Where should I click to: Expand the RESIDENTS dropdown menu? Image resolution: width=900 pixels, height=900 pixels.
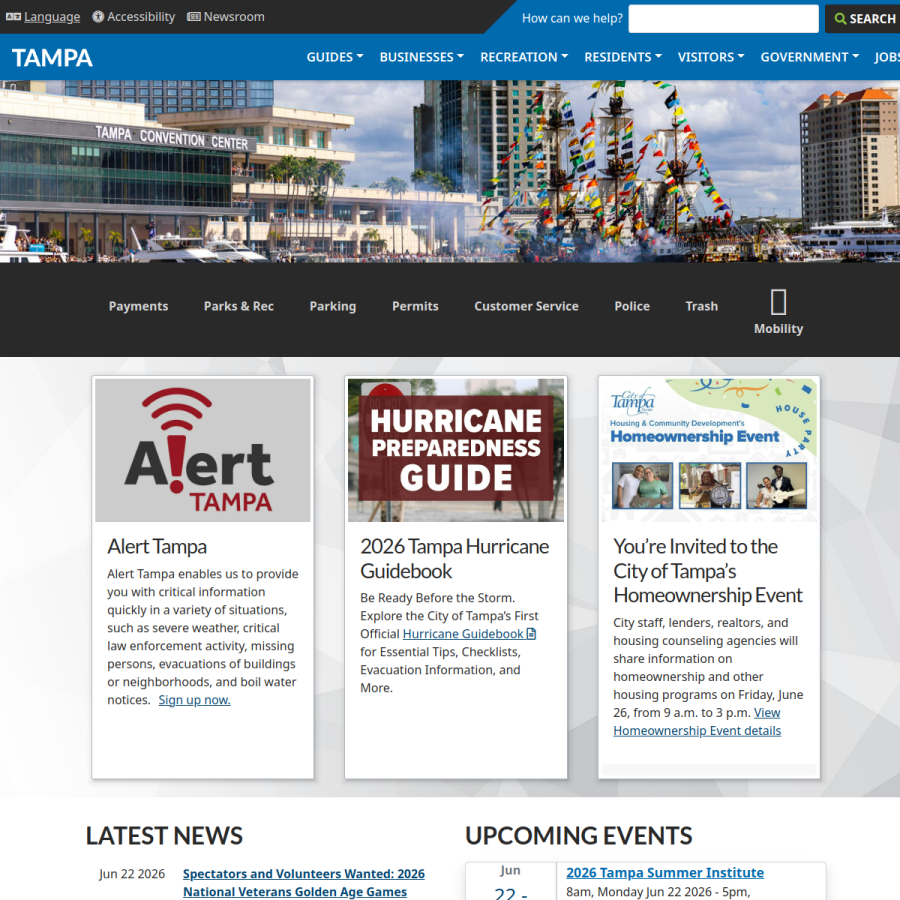pos(623,57)
